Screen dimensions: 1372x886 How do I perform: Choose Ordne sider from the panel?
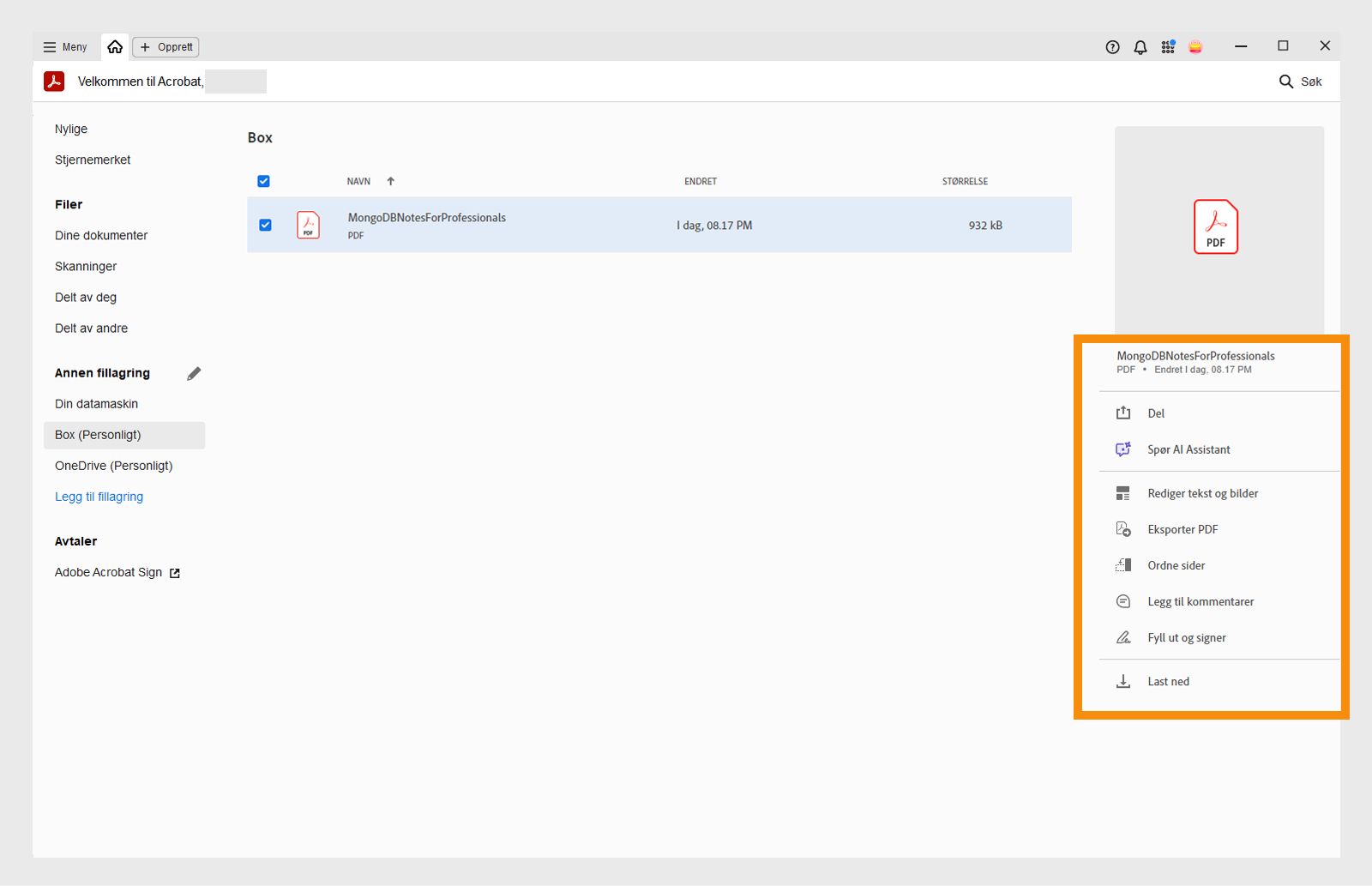(x=1176, y=565)
